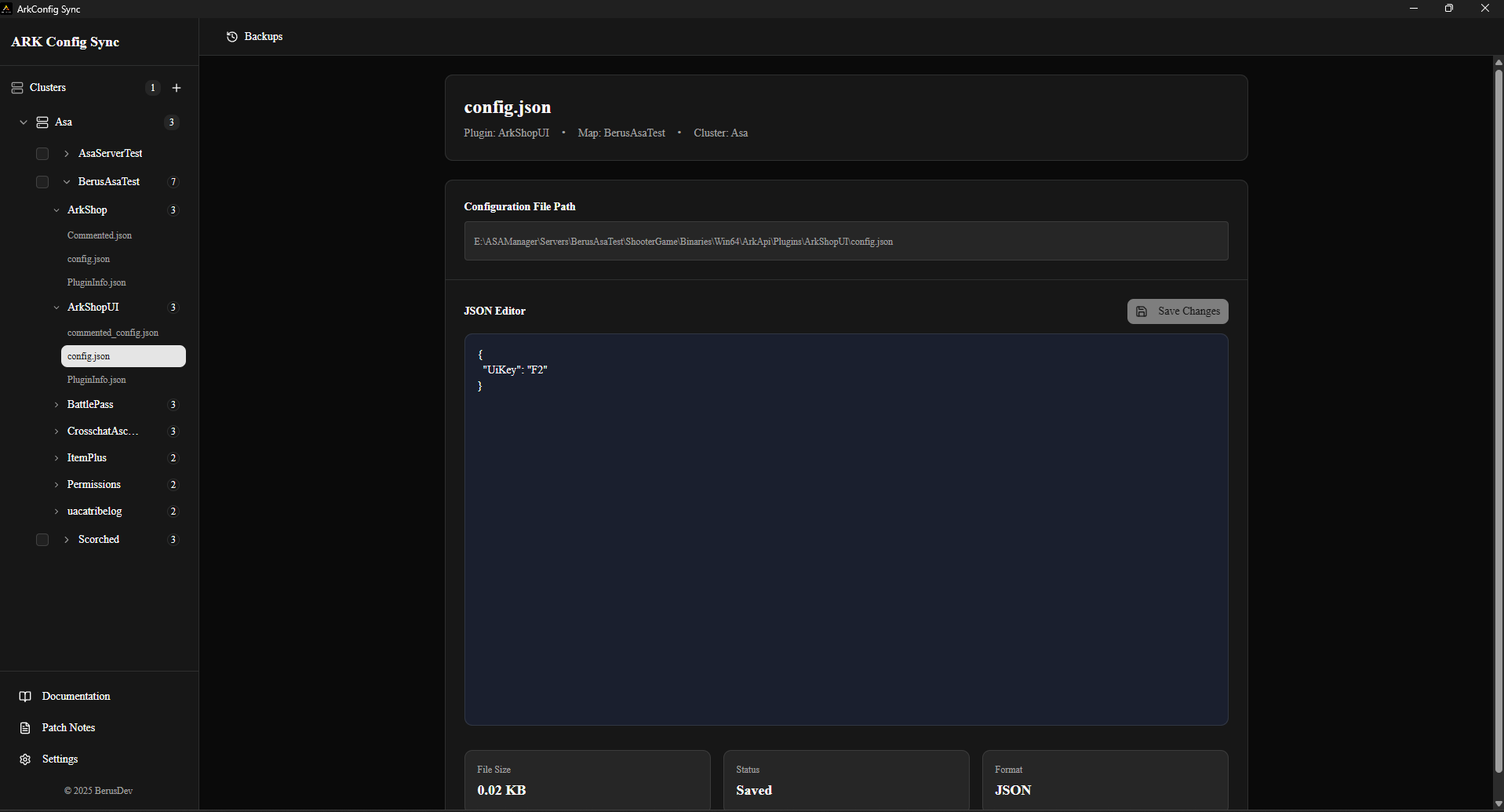Expand the Permissions plugin folder
1504x812 pixels.
(x=56, y=485)
